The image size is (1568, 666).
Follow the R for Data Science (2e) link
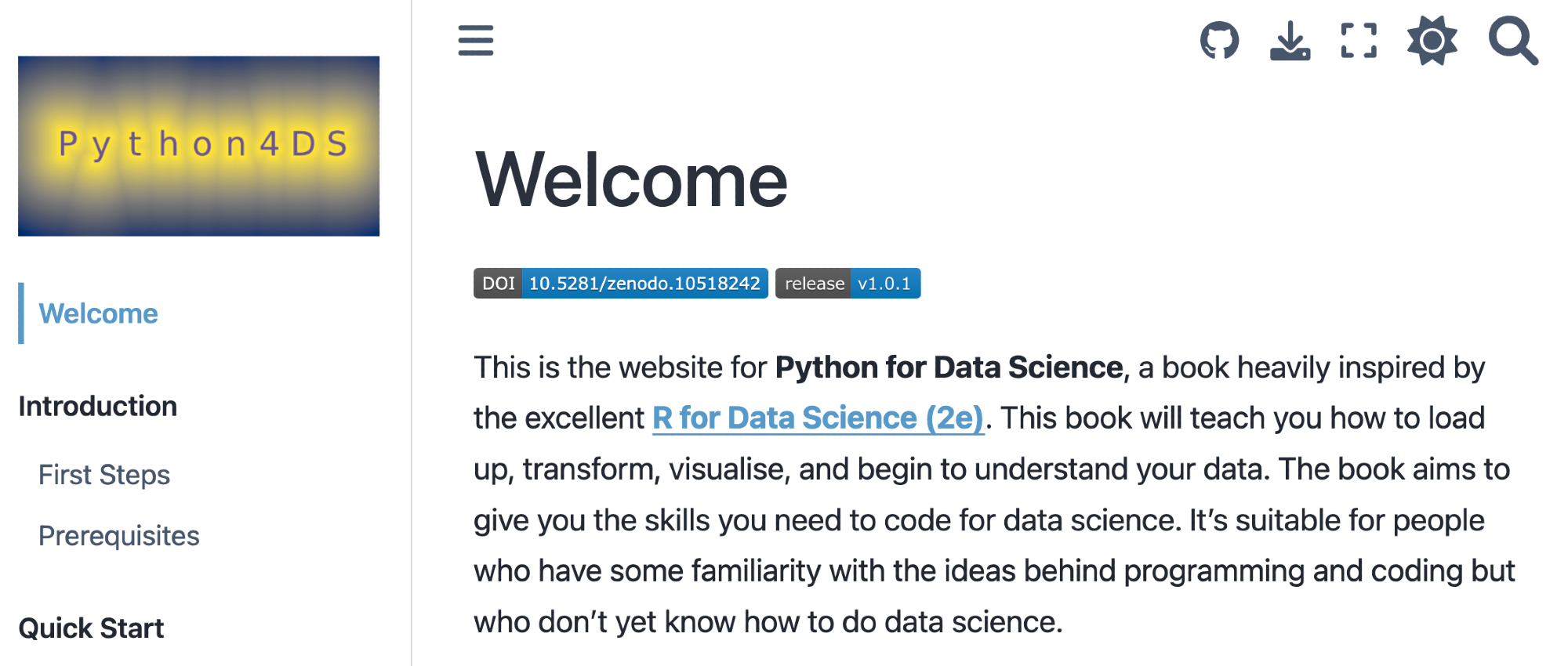pos(818,418)
